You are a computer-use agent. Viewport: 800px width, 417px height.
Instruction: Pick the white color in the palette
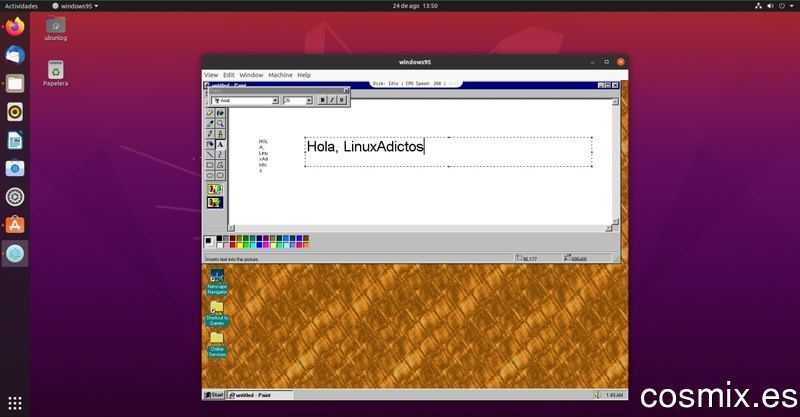pyautogui.click(x=219, y=245)
